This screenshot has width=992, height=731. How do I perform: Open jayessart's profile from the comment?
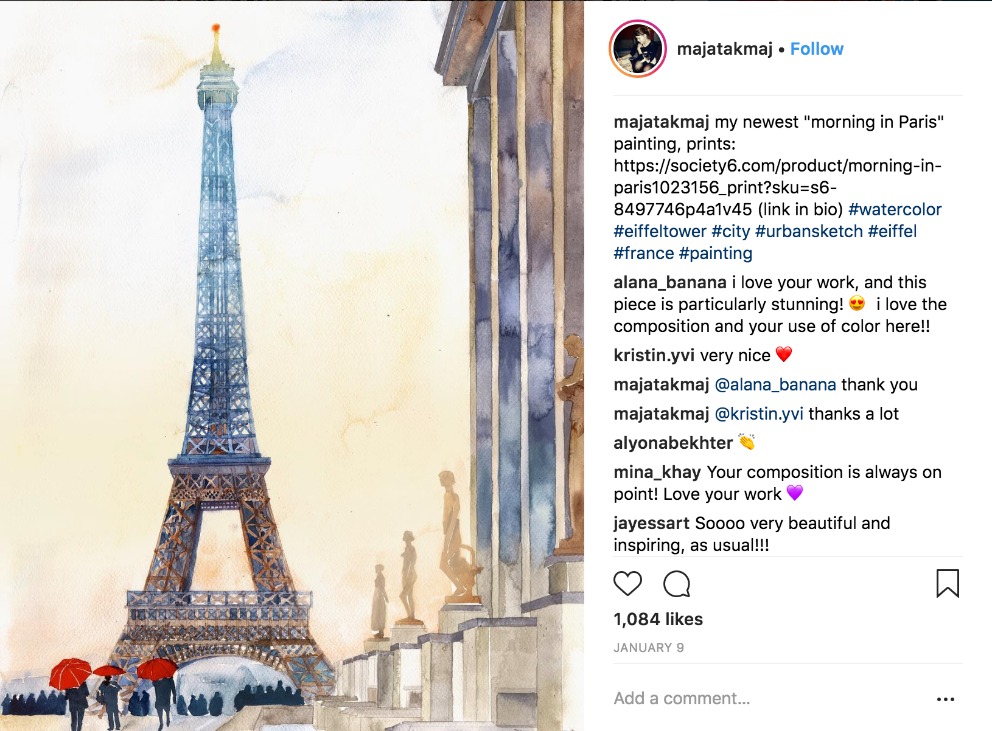coord(651,523)
